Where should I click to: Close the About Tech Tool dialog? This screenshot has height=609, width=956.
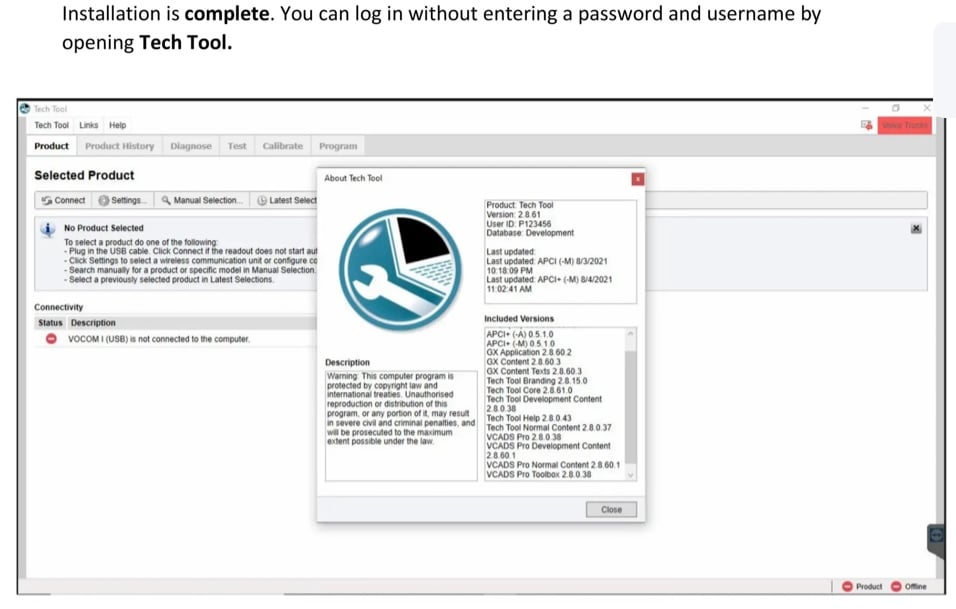[637, 179]
